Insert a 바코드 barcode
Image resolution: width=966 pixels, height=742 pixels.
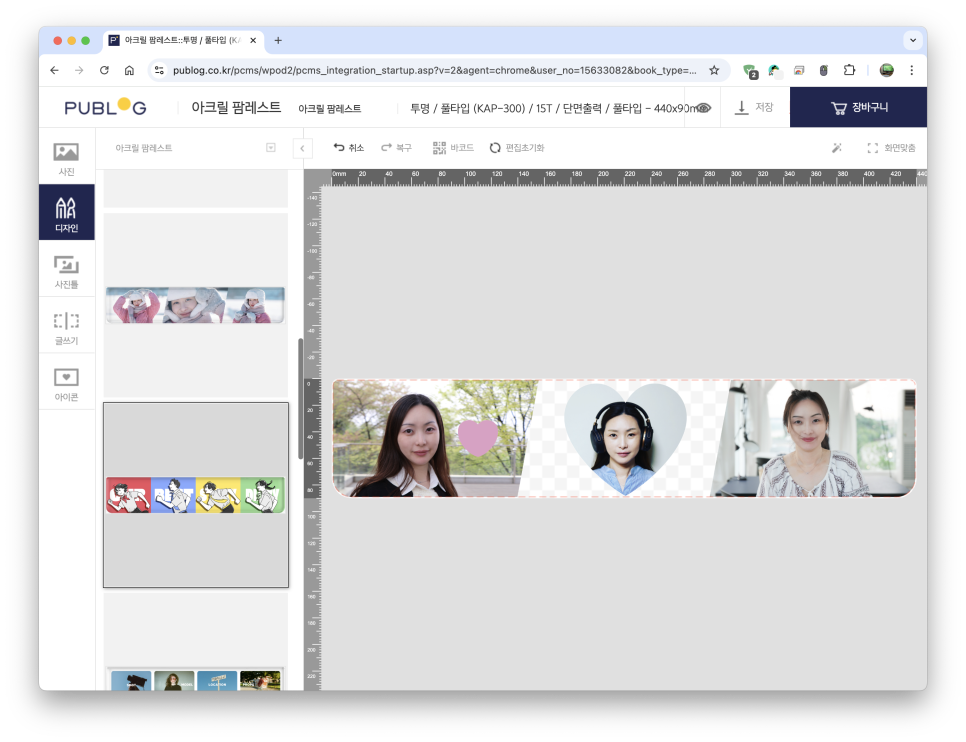[453, 148]
